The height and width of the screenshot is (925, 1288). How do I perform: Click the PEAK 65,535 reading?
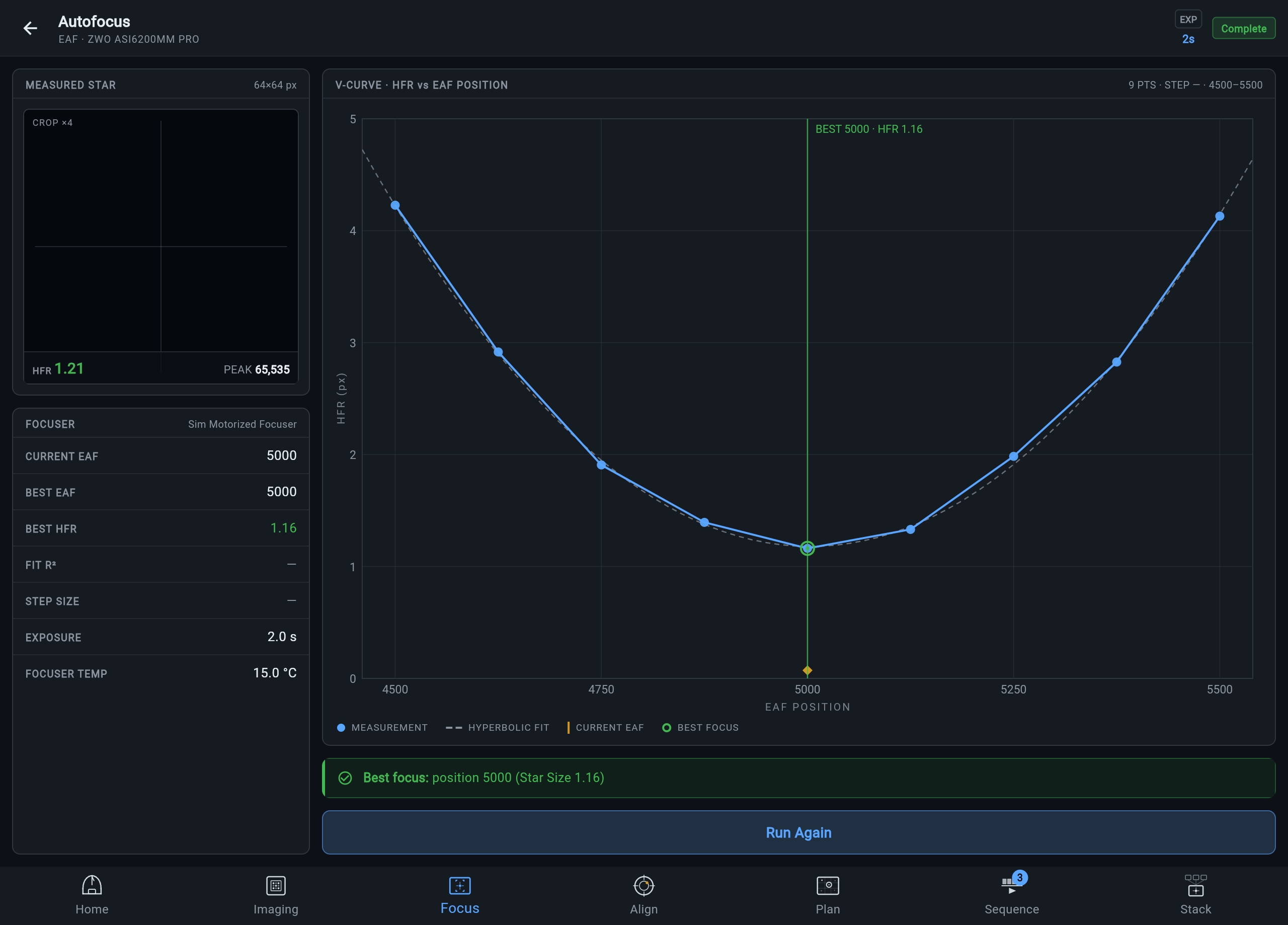(257, 370)
